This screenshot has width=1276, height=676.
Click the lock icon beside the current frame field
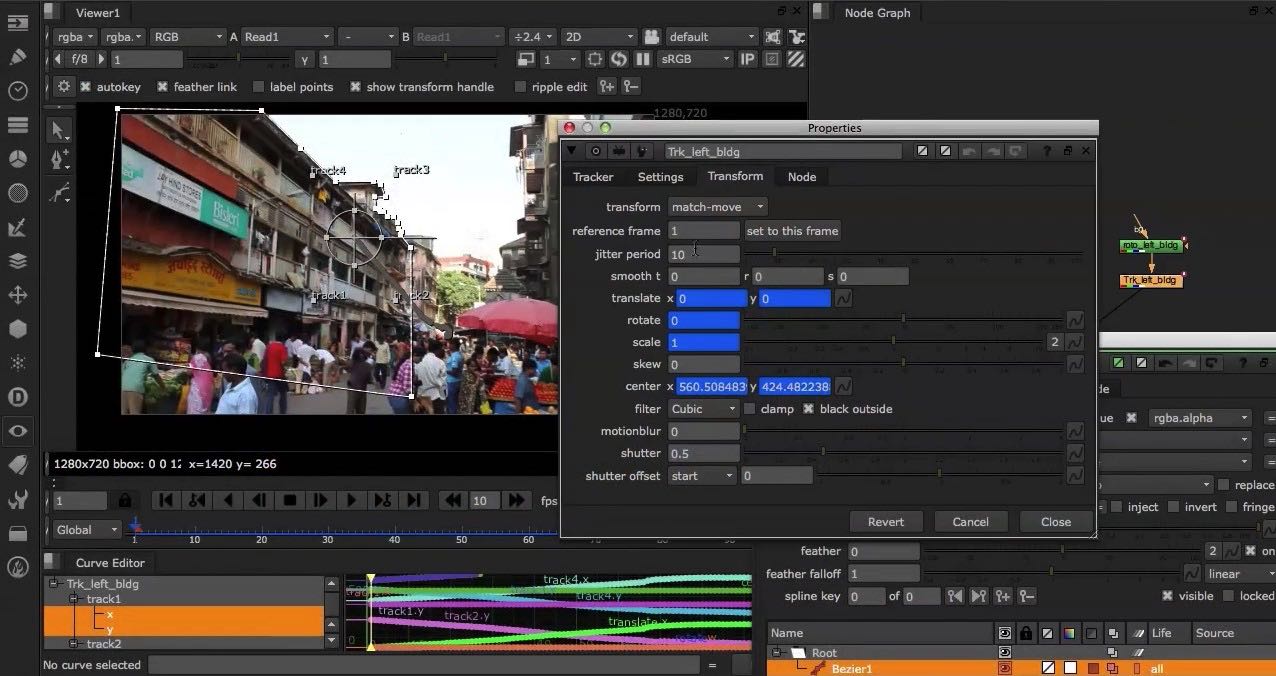pos(126,499)
